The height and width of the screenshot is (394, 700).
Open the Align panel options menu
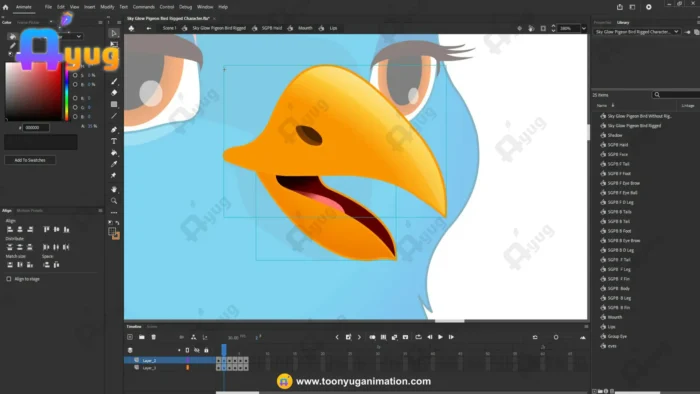tap(100, 211)
